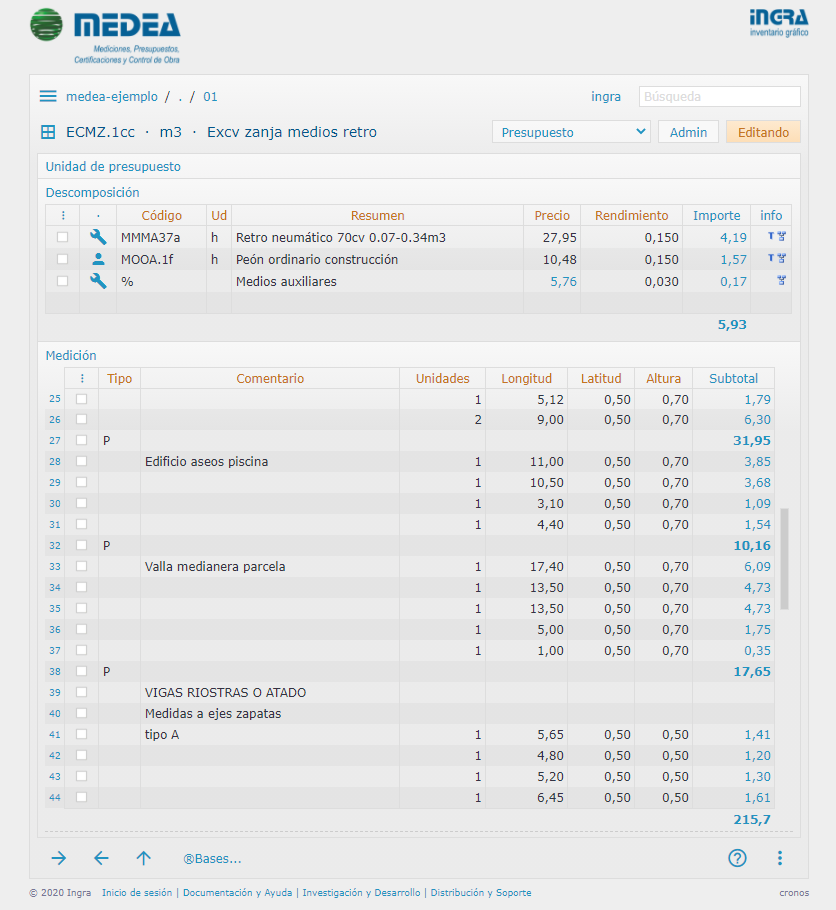
Task: Navigate up with the up arrow icon
Action: 143,858
